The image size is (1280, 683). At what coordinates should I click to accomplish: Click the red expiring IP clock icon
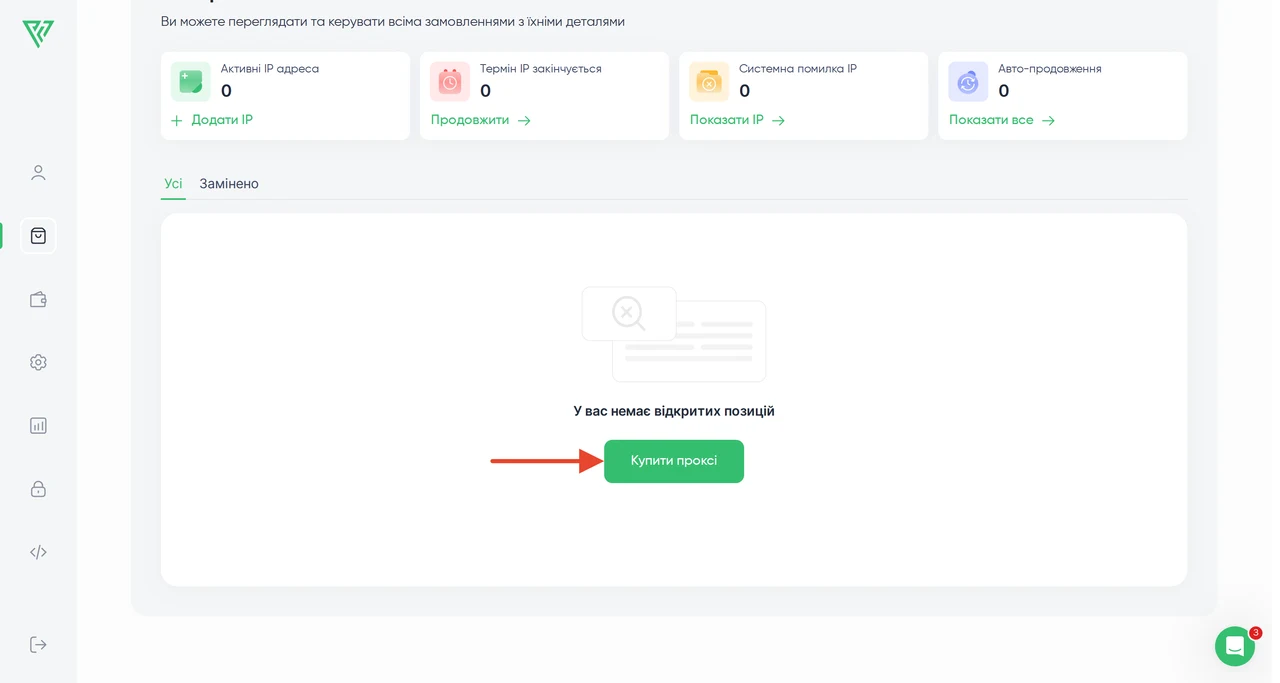point(450,82)
